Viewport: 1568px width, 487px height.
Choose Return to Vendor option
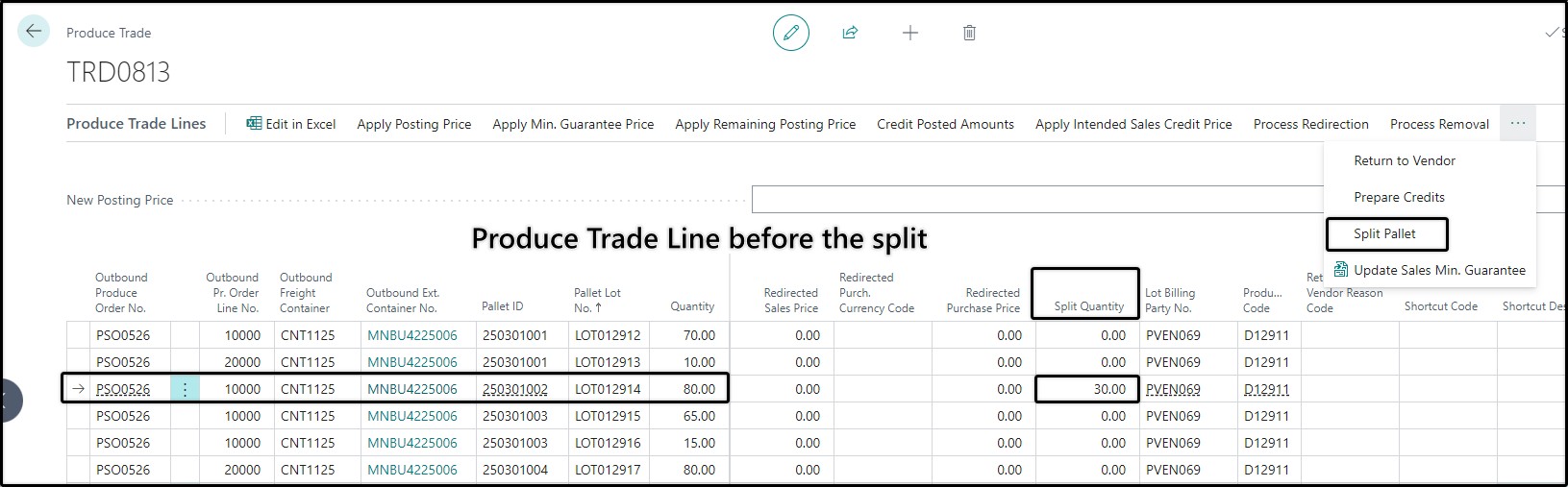1405,160
